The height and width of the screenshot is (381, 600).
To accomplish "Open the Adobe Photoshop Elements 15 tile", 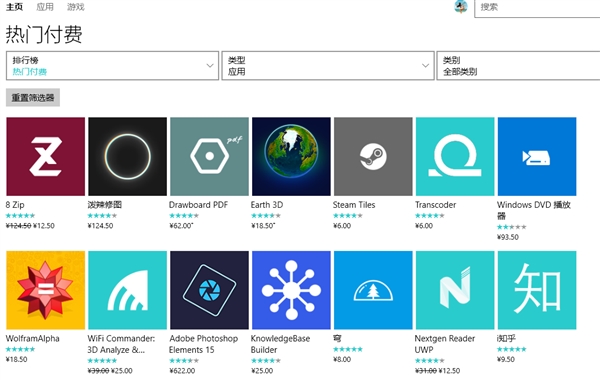I will click(x=209, y=290).
